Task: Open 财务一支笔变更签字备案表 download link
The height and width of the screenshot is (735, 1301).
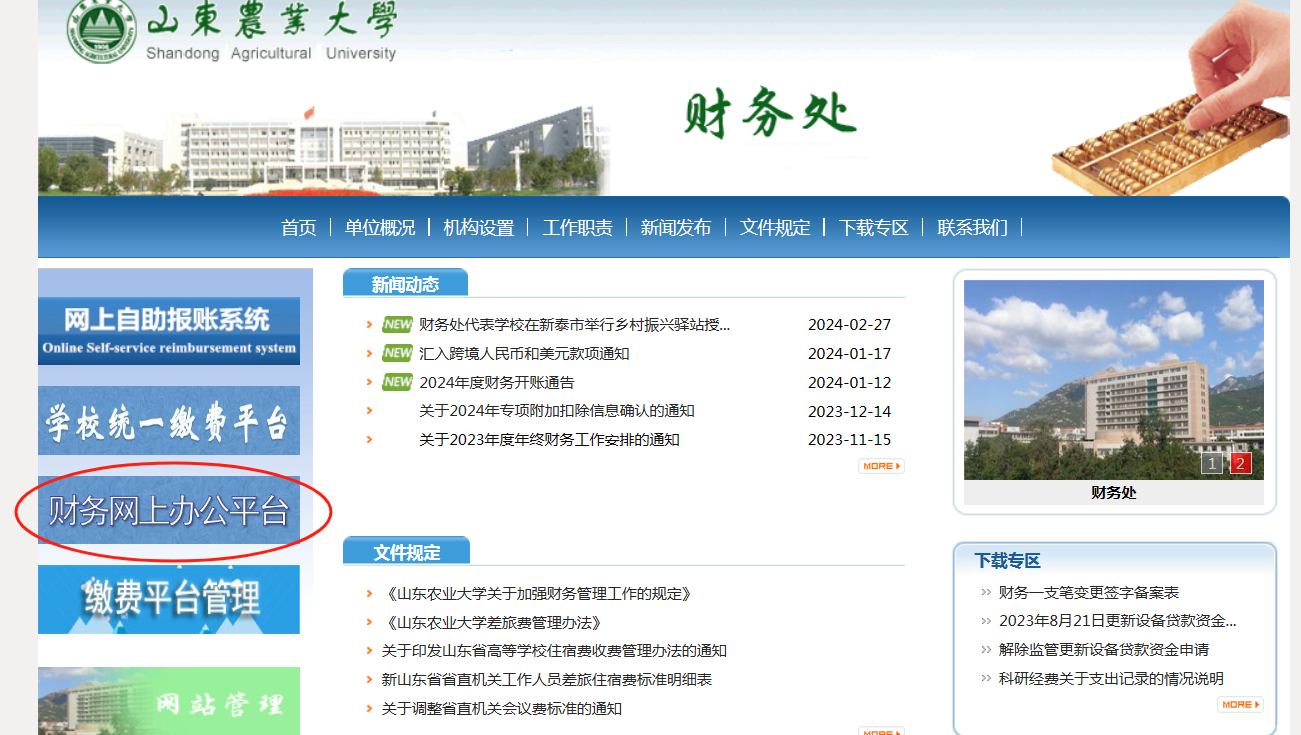Action: (1088, 593)
